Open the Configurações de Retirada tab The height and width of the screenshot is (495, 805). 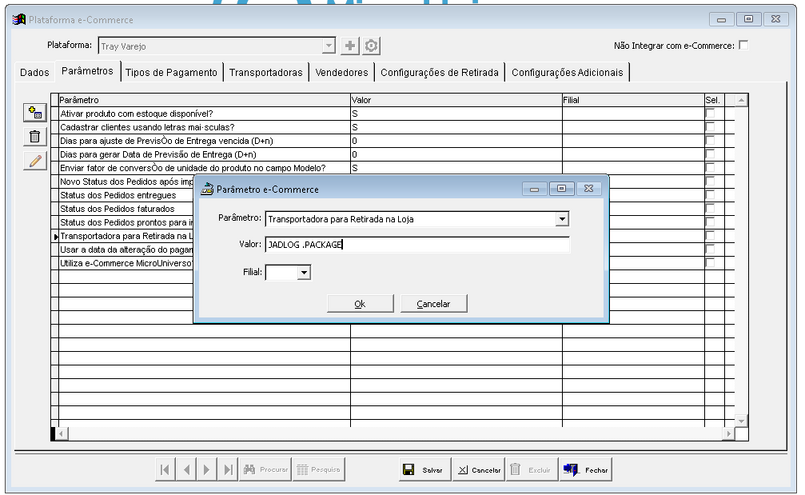tap(439, 72)
